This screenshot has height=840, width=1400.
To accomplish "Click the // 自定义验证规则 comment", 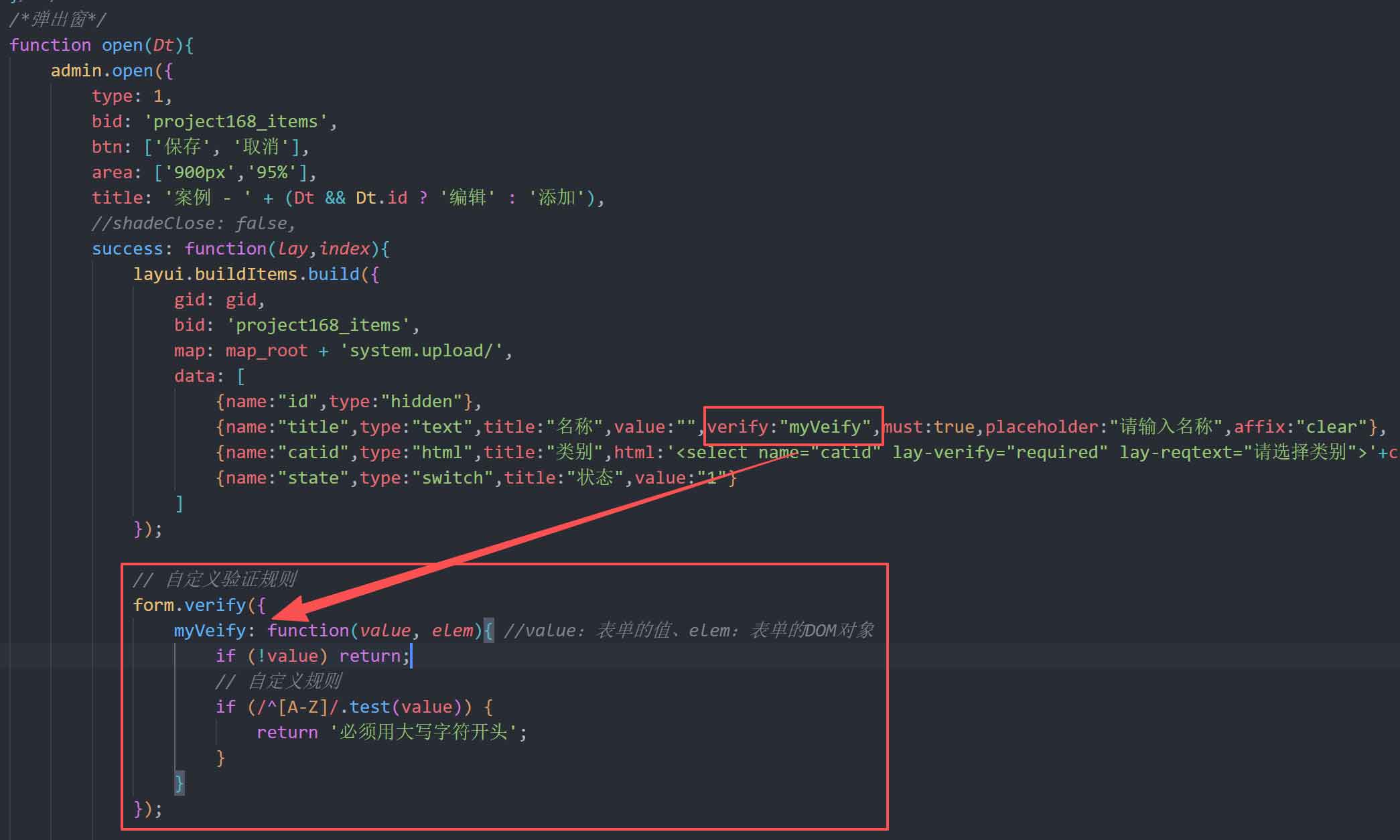I will point(214,579).
